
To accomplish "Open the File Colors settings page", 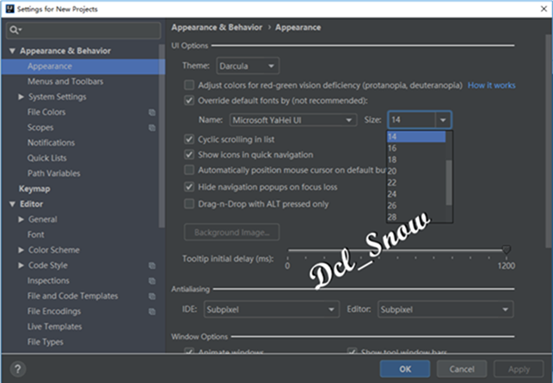I will click(x=47, y=112).
